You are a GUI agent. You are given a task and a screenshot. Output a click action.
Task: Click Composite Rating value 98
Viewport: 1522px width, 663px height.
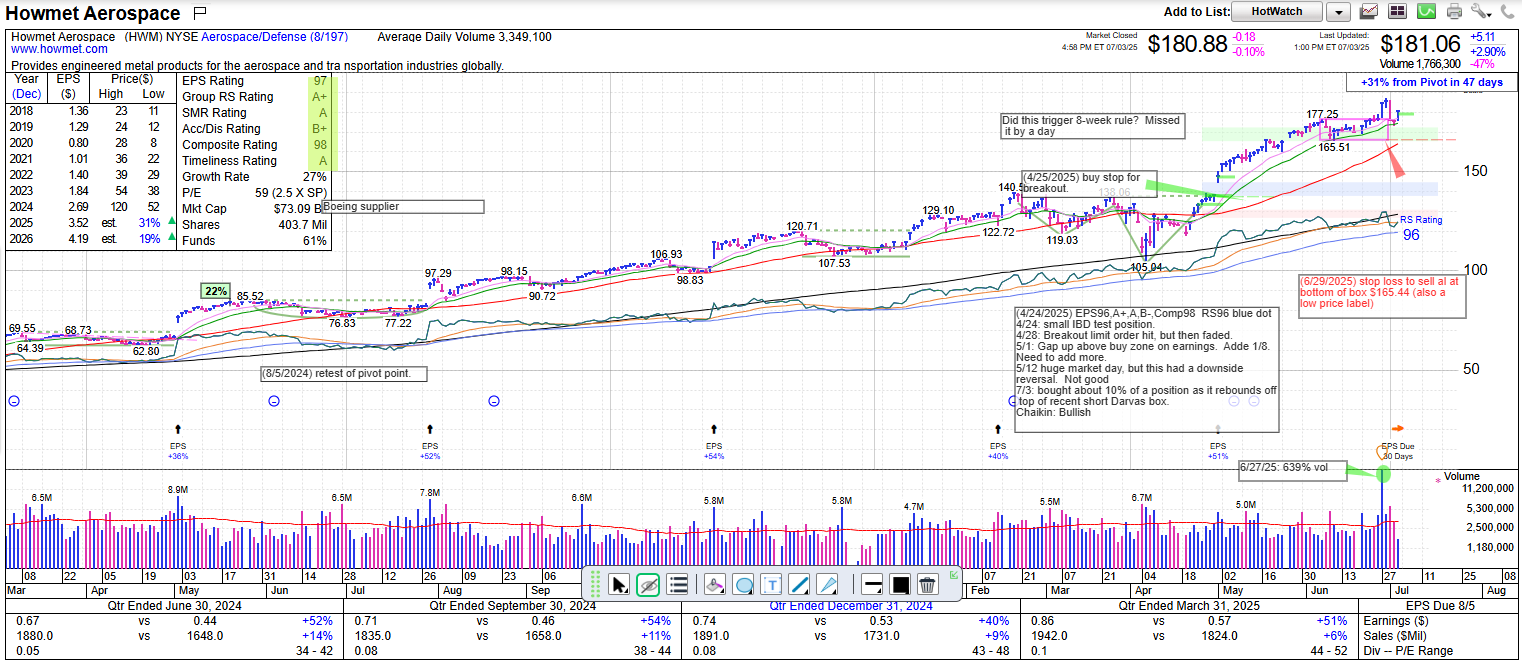(x=320, y=145)
